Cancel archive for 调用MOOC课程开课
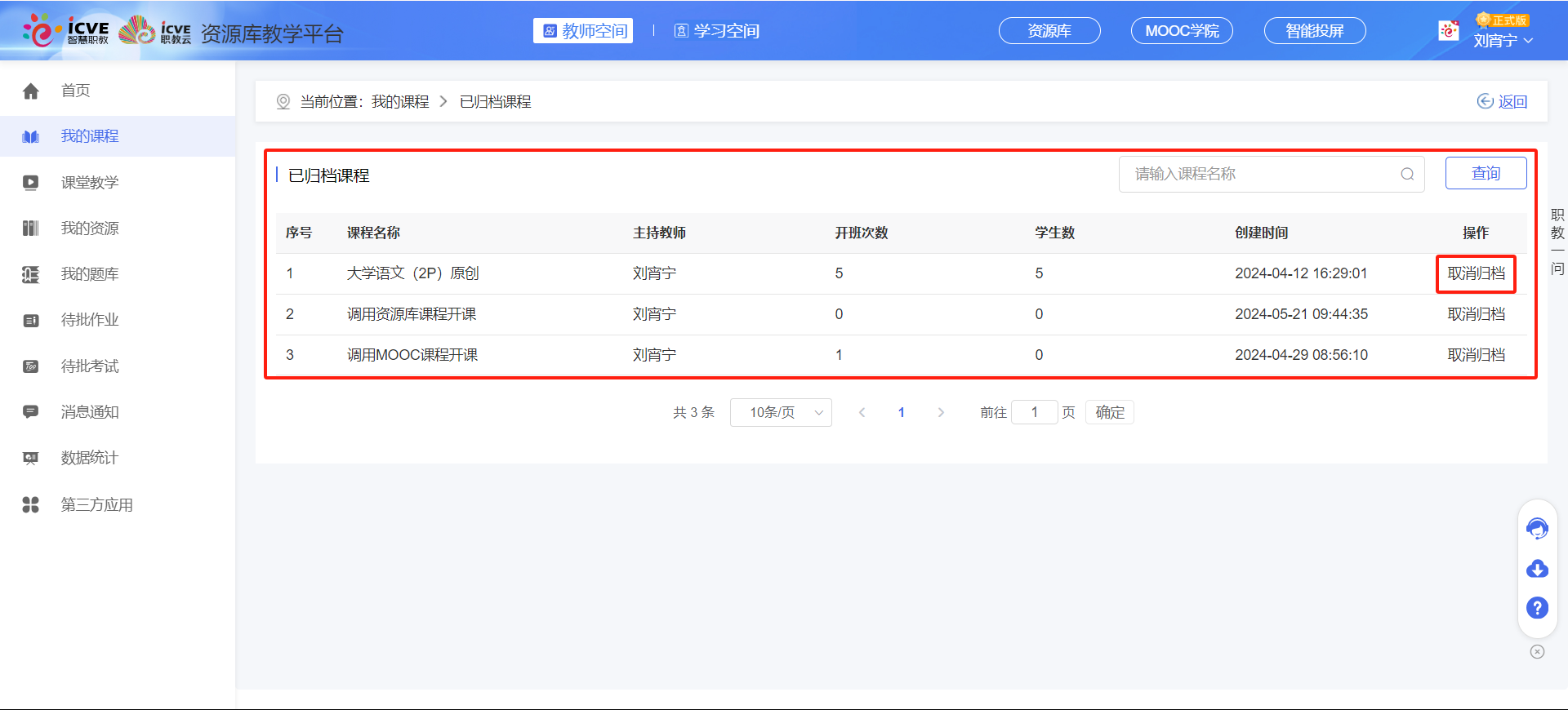The image size is (1568, 710). tap(1476, 355)
